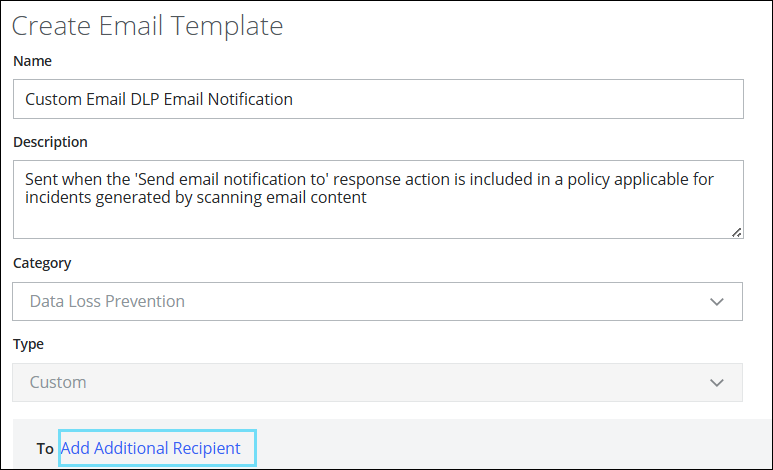Click the Category field label
Screen dimensions: 773x470
coord(42,263)
